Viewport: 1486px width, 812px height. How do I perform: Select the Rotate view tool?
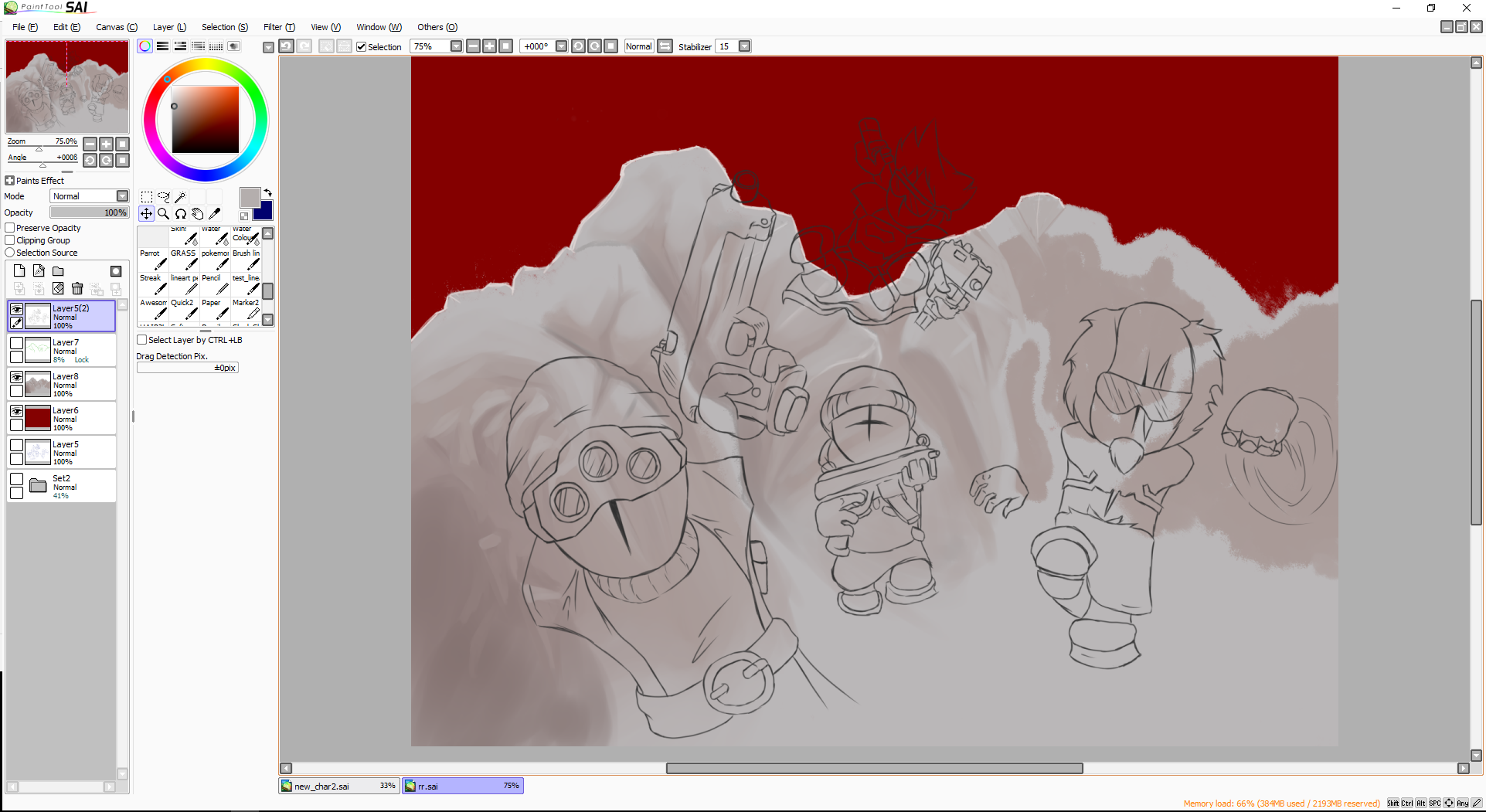181,214
